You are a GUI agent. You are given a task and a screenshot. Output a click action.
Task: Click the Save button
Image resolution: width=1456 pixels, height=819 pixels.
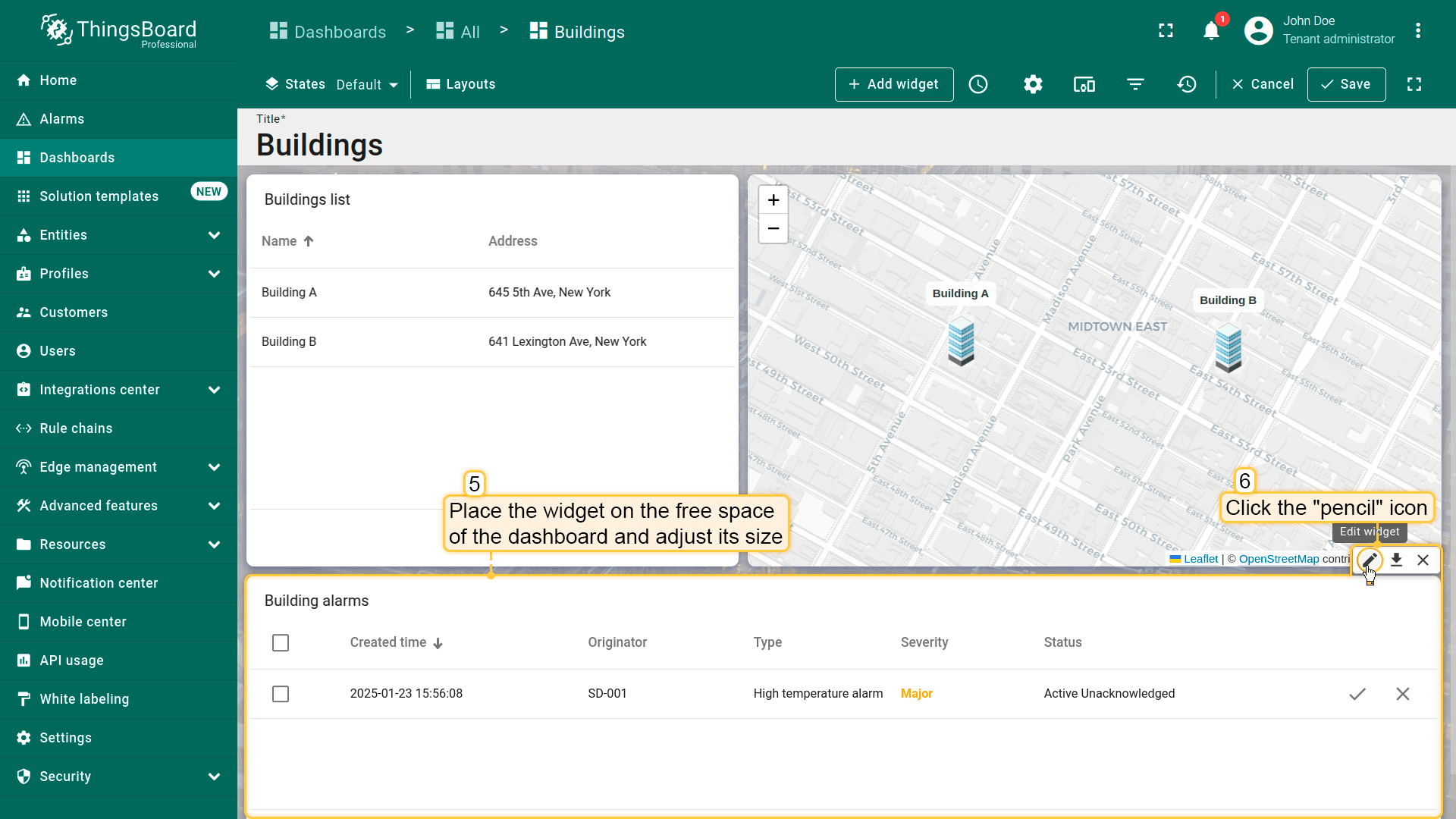coord(1346,84)
